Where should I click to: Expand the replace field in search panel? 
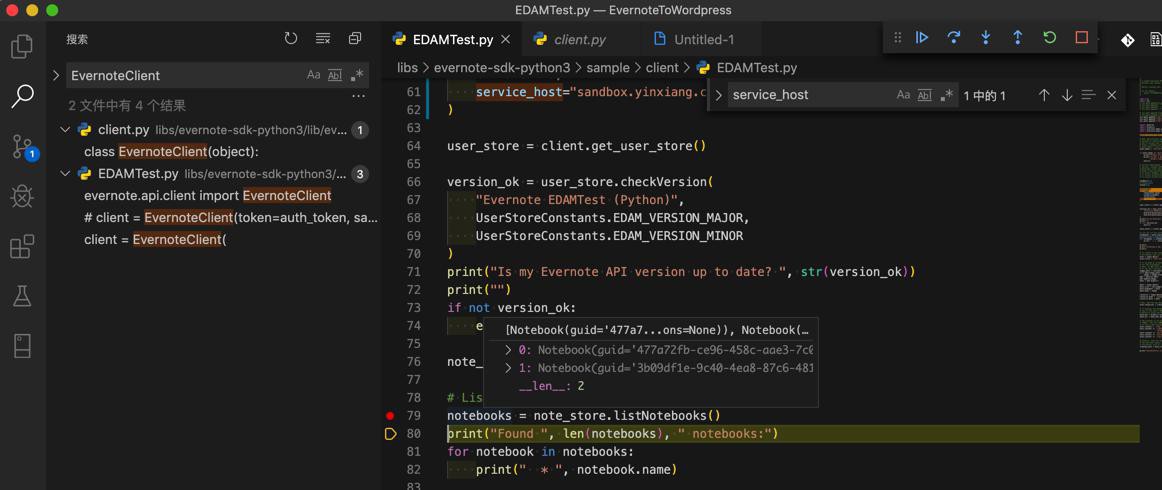pyautogui.click(x=56, y=75)
